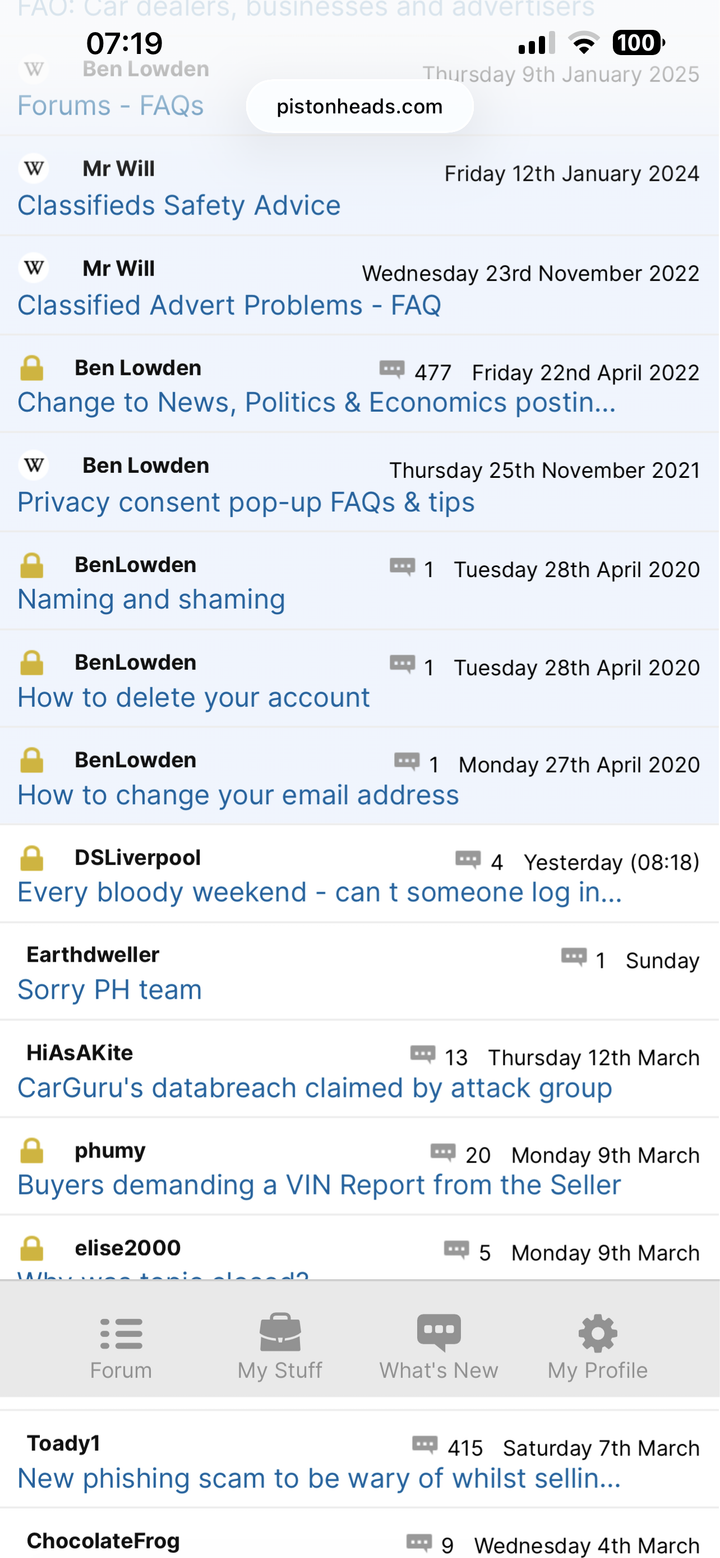
Task: Open Classifieds Safety Advice topic
Action: [x=179, y=206]
